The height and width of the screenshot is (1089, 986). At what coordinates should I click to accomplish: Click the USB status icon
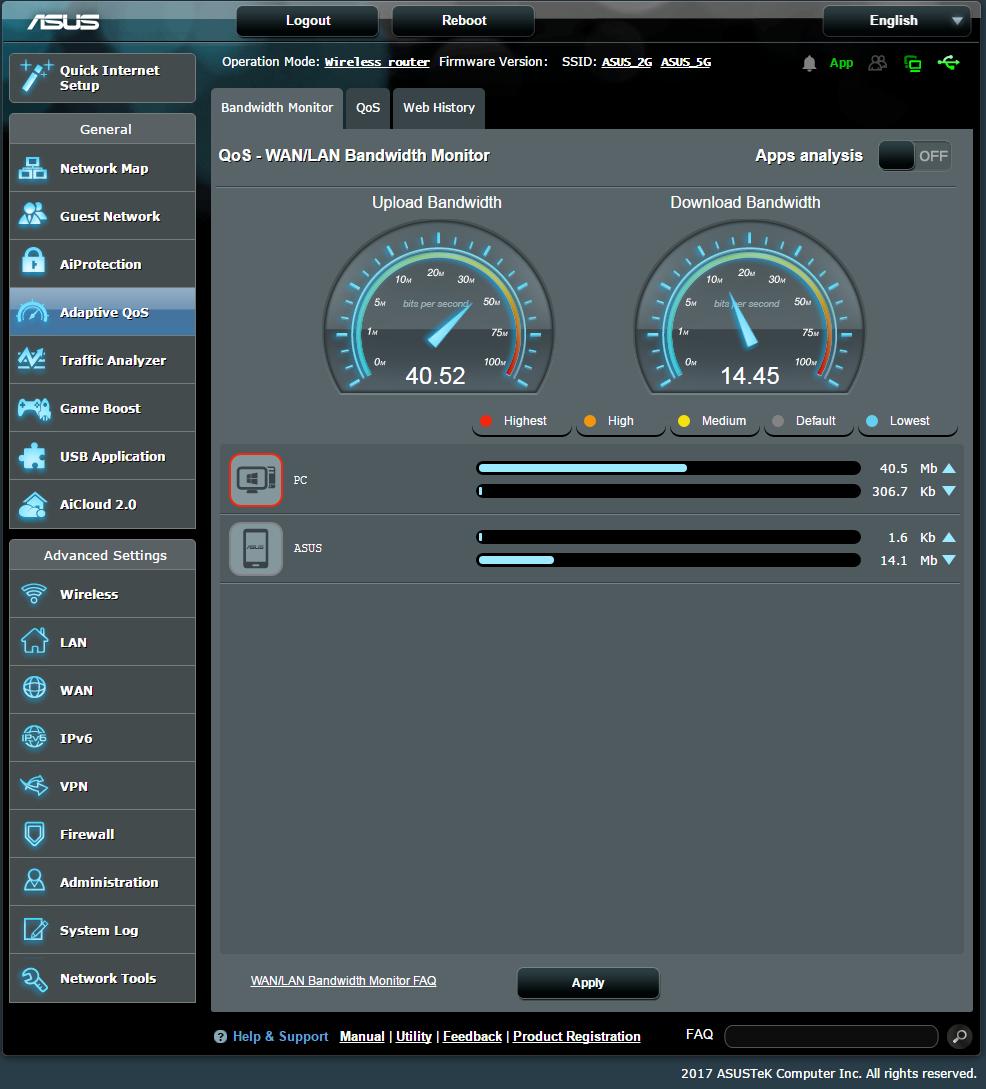pyautogui.click(x=949, y=63)
